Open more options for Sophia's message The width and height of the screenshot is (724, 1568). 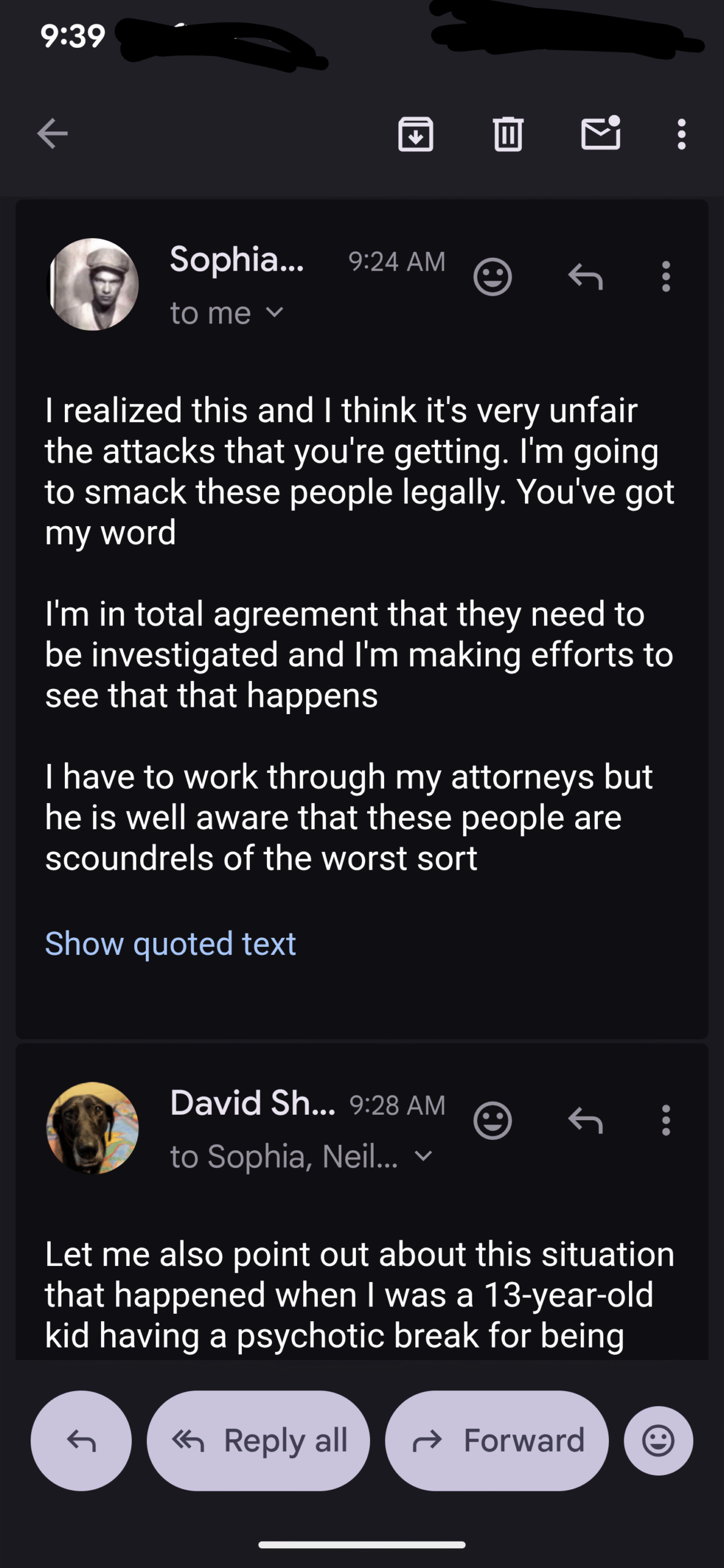666,277
